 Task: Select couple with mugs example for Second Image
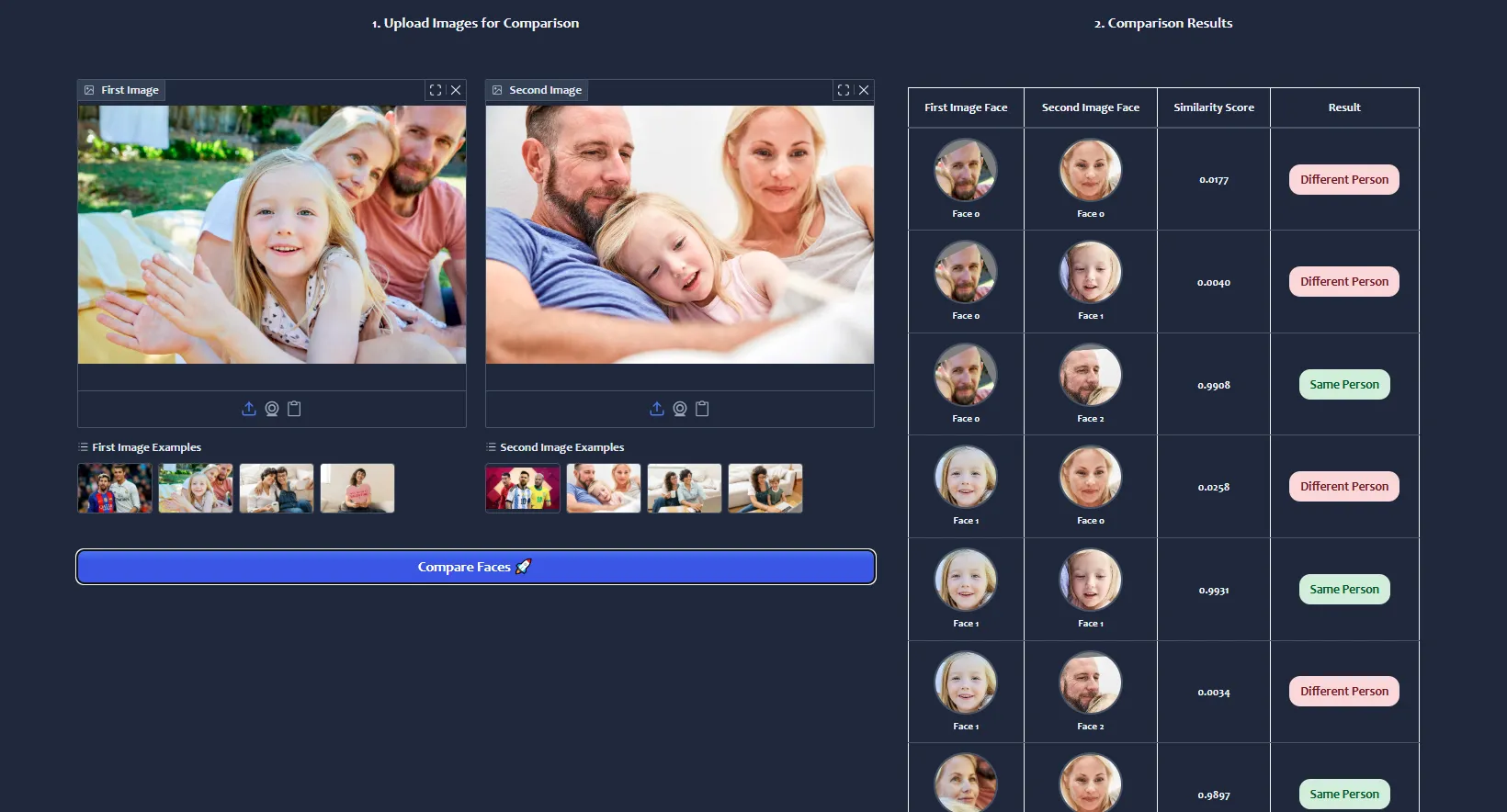click(x=685, y=488)
